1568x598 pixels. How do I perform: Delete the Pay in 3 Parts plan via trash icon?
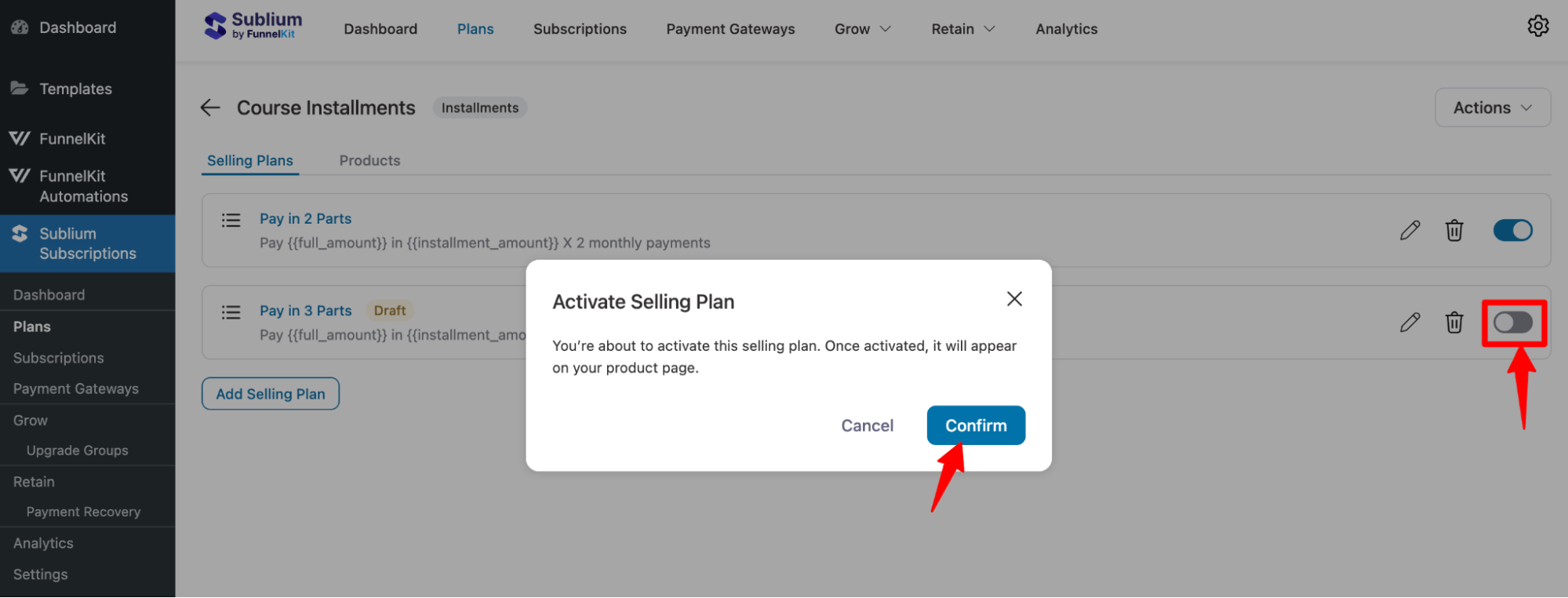click(x=1454, y=322)
